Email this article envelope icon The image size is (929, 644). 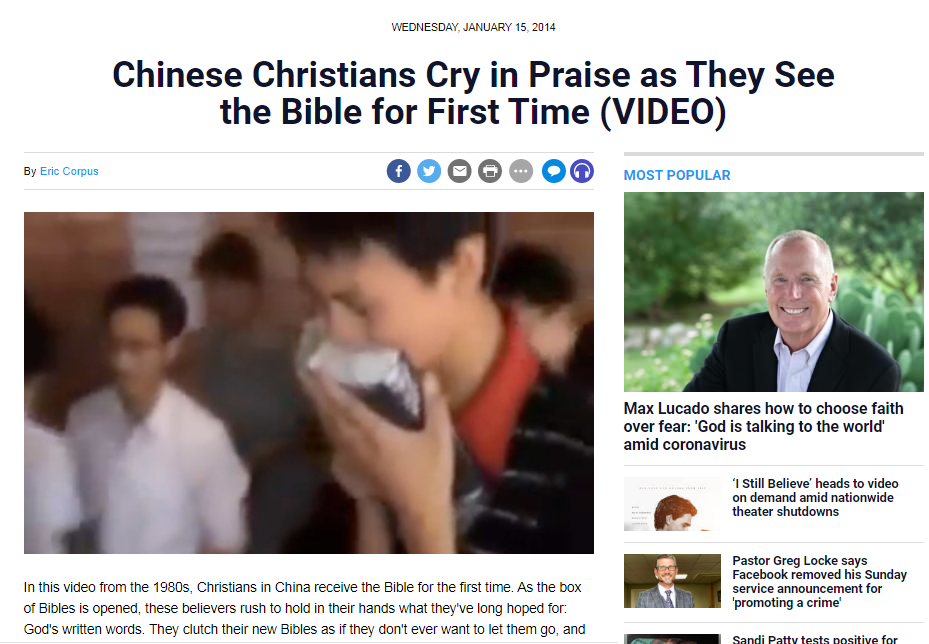(x=459, y=171)
